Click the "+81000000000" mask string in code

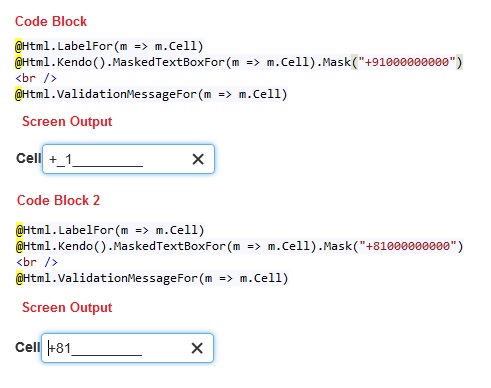(x=408, y=246)
